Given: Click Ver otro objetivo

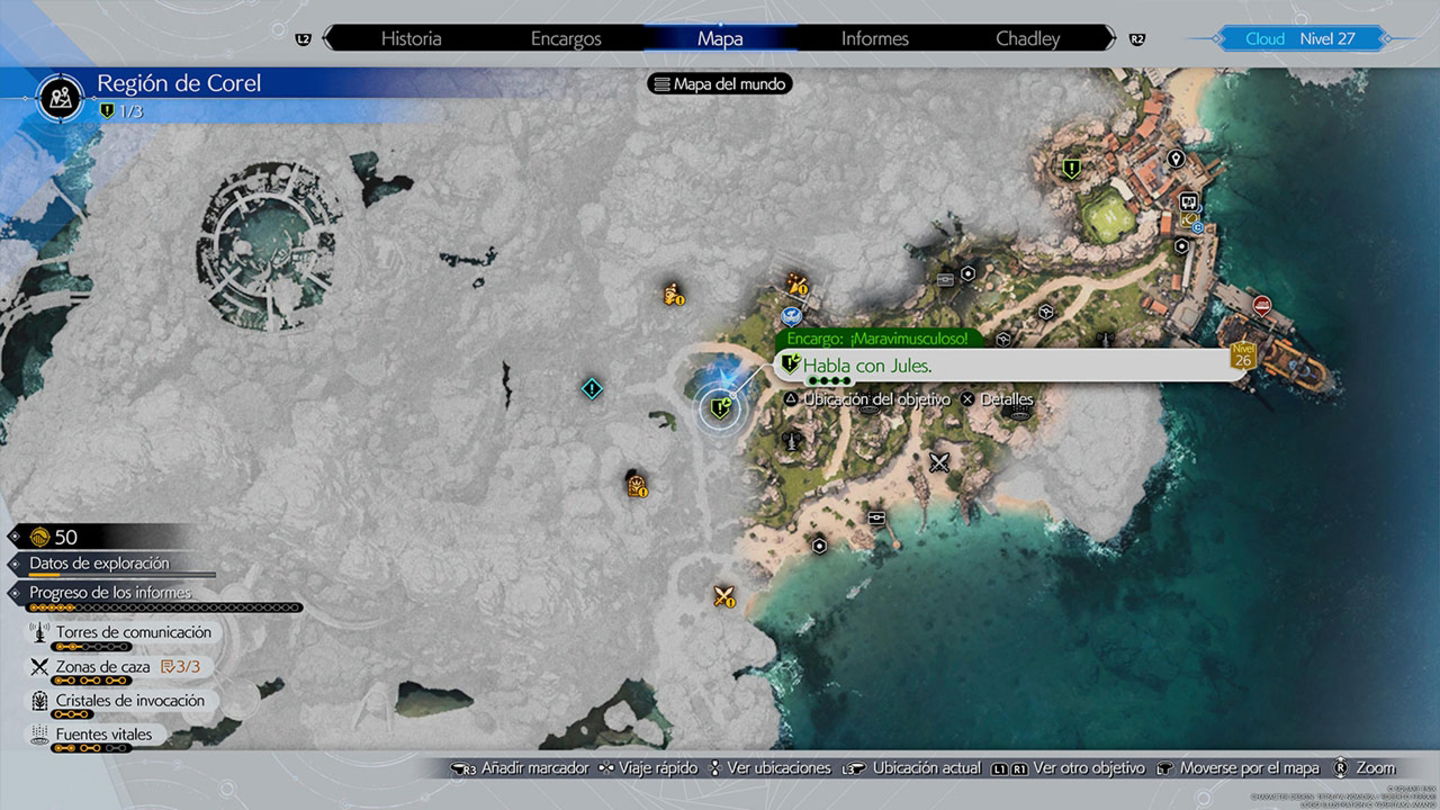Looking at the screenshot, I should [x=1068, y=768].
